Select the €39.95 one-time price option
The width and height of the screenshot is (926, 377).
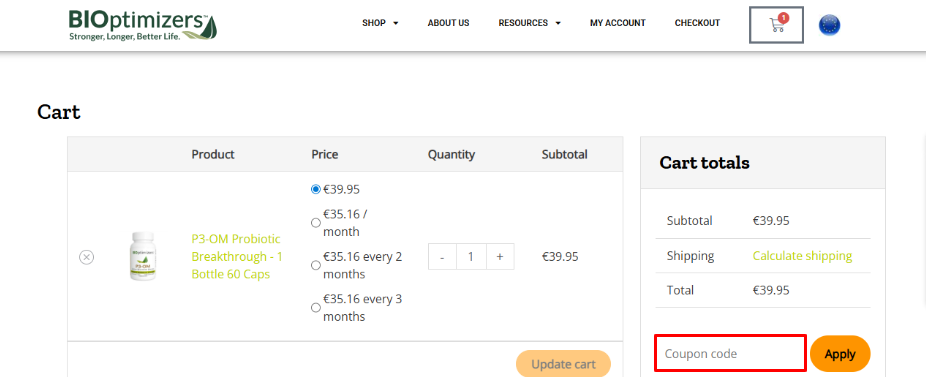click(x=316, y=190)
